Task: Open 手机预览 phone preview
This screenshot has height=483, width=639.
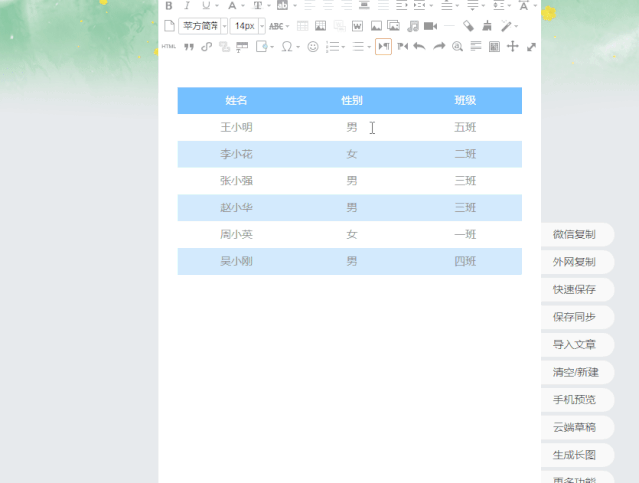Action: pos(577,400)
